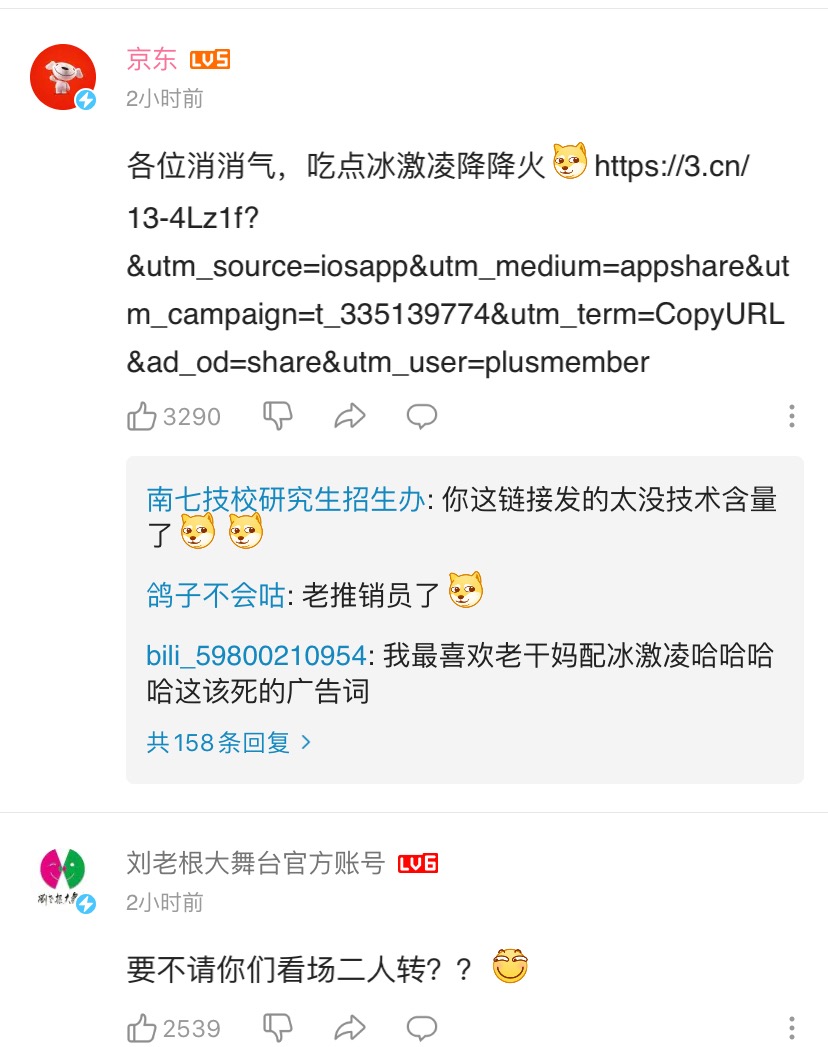Tap the LV5 level badge beside 京东
828x1047 pixels.
(210, 59)
